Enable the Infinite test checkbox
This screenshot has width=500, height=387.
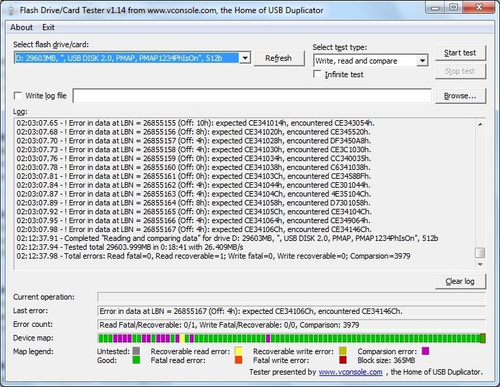(x=317, y=74)
